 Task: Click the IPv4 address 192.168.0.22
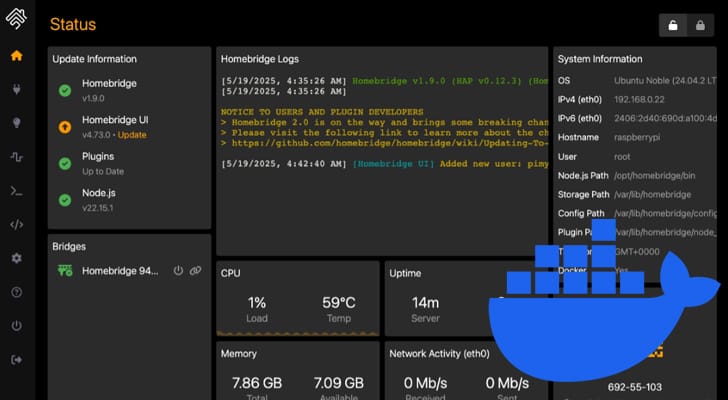[639, 99]
